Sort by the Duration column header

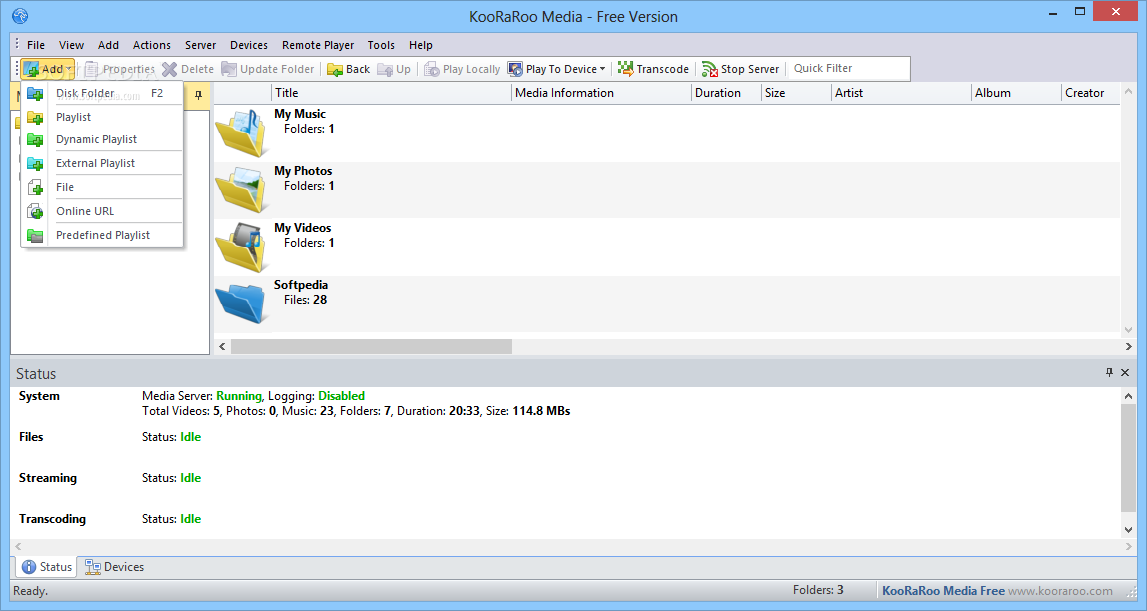tap(726, 93)
